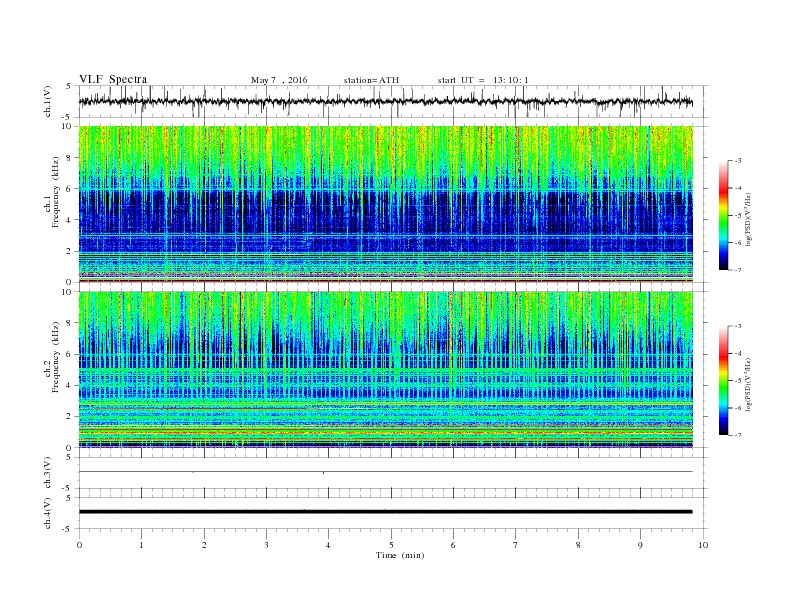Click the ch.1 spectrogram panel
Image resolution: width=792 pixels, height=612 pixels.
pos(386,204)
